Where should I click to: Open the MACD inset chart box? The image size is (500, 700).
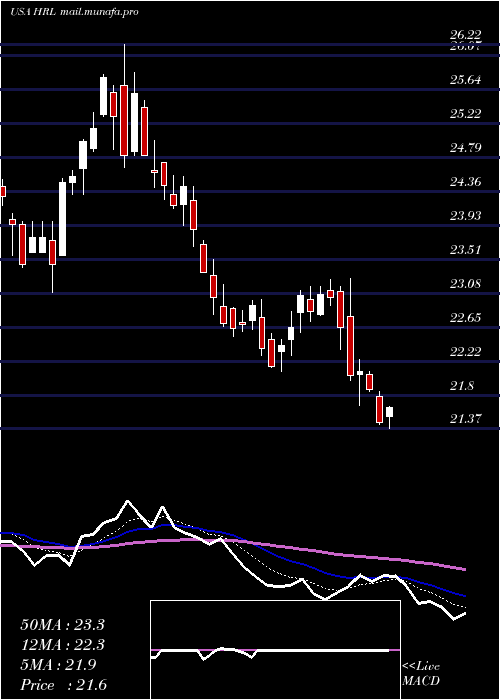pyautogui.click(x=275, y=650)
